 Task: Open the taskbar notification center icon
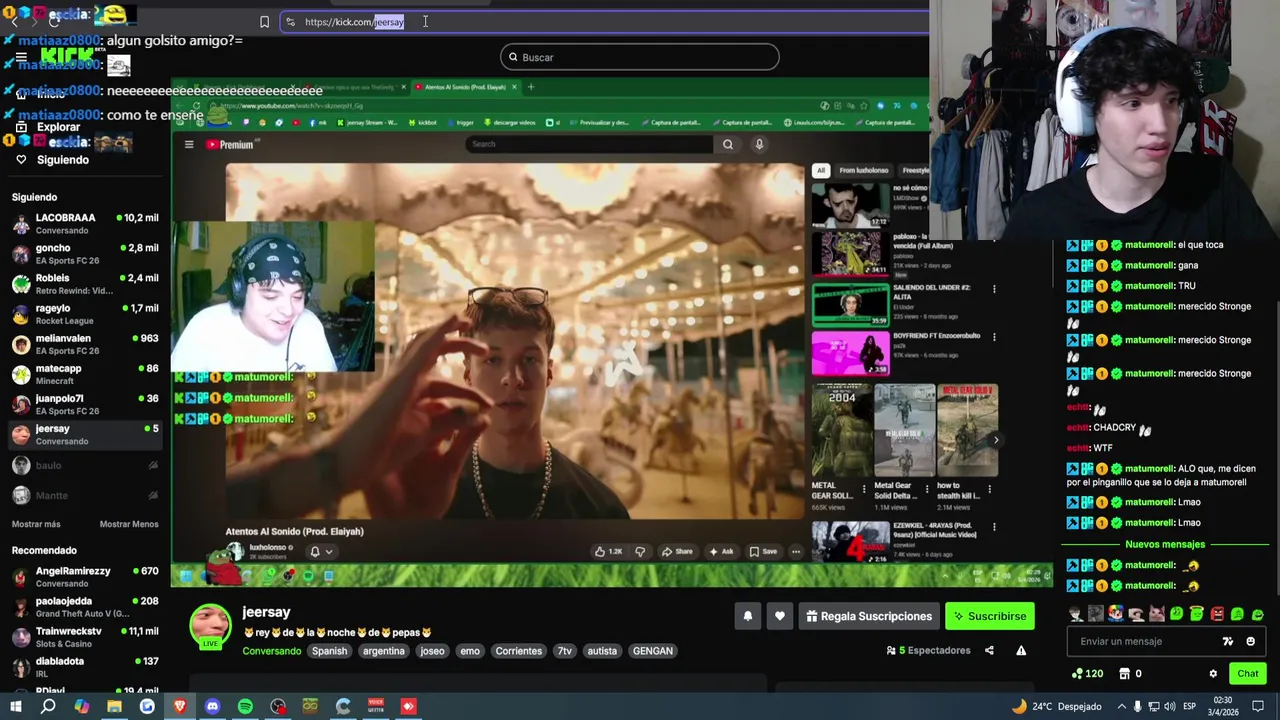tap(1258, 706)
